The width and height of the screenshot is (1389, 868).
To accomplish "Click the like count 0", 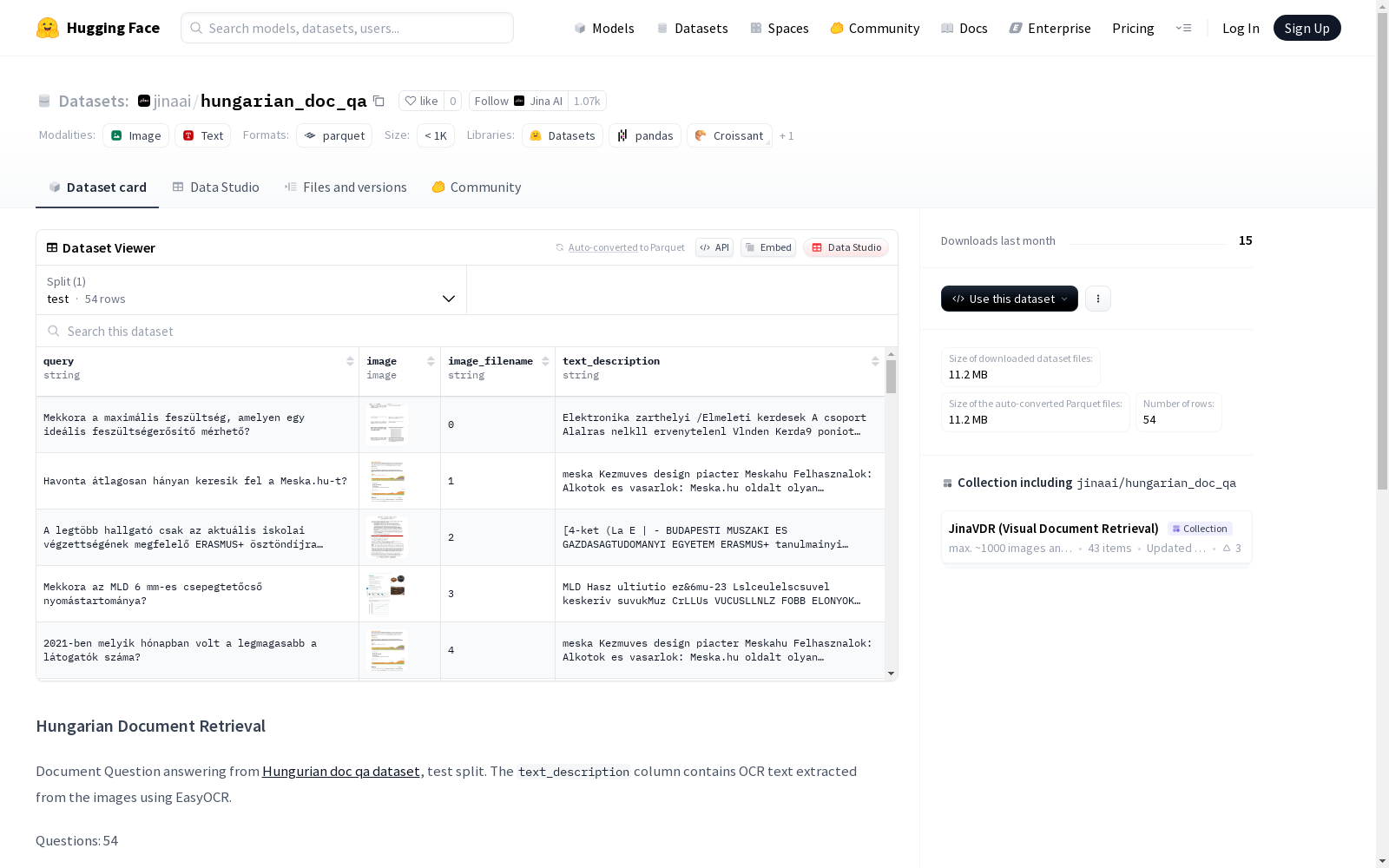I will pos(452,101).
